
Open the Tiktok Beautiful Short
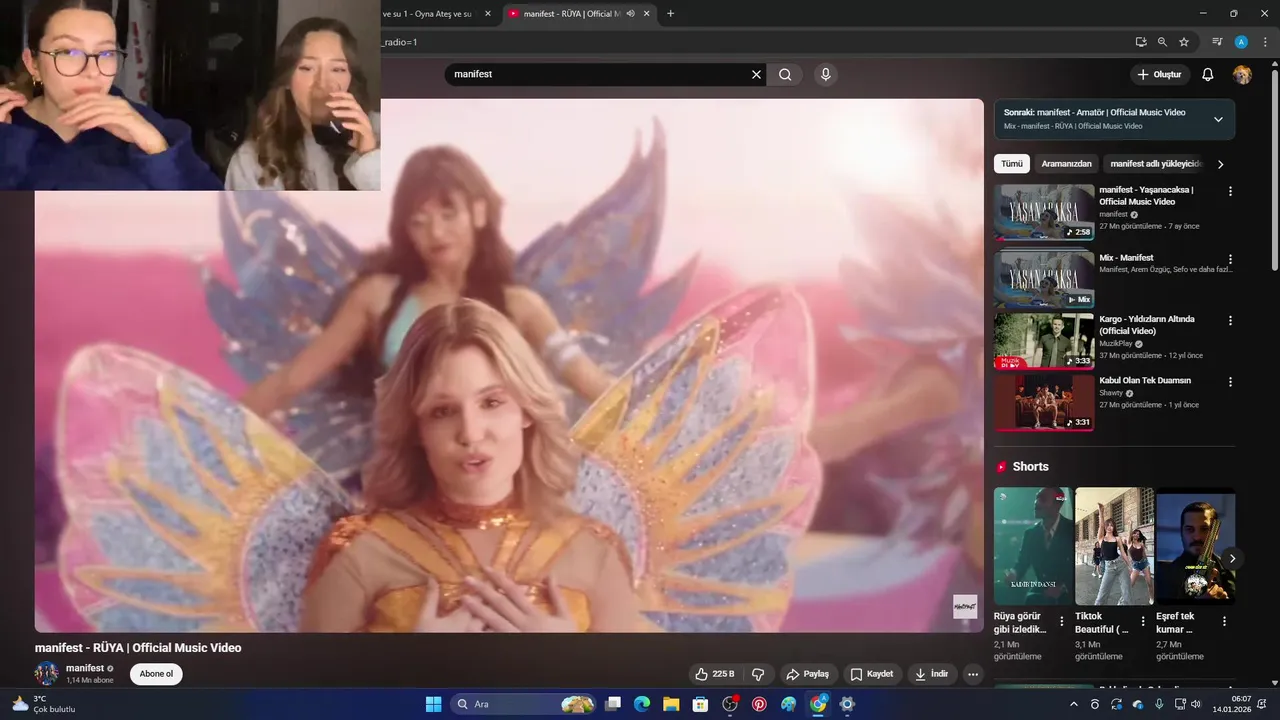[1114, 546]
